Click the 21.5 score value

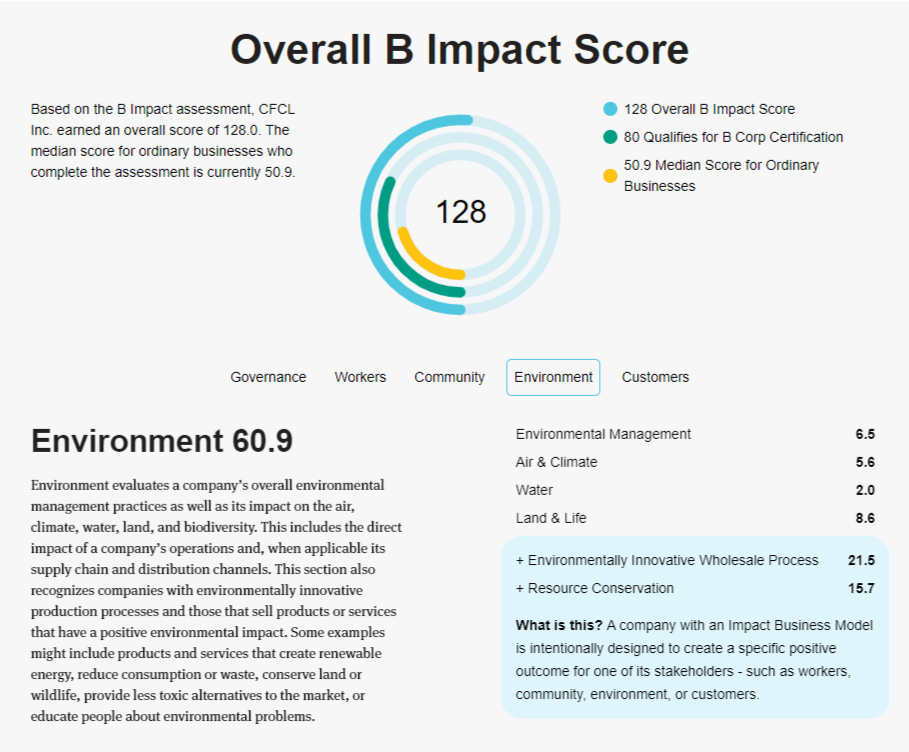861,560
